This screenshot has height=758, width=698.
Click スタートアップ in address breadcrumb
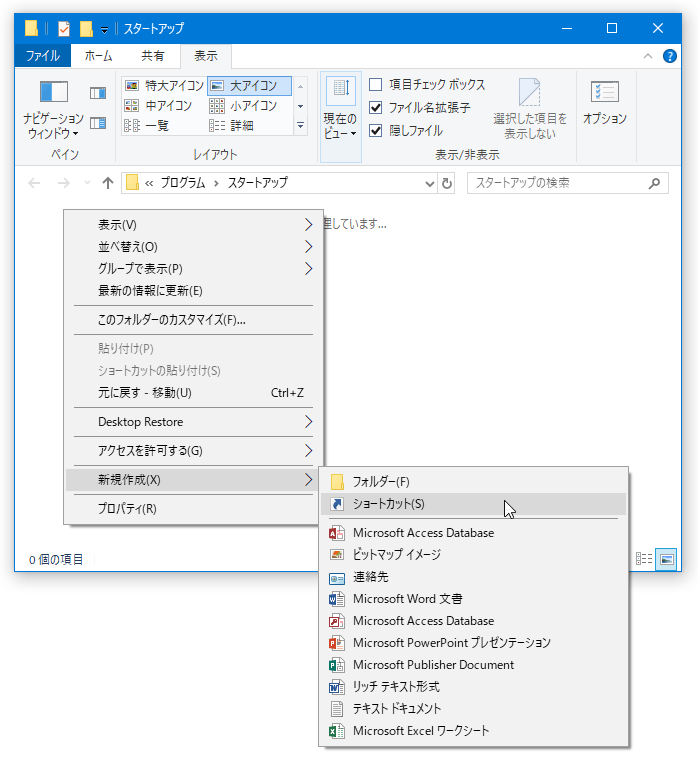point(258,183)
